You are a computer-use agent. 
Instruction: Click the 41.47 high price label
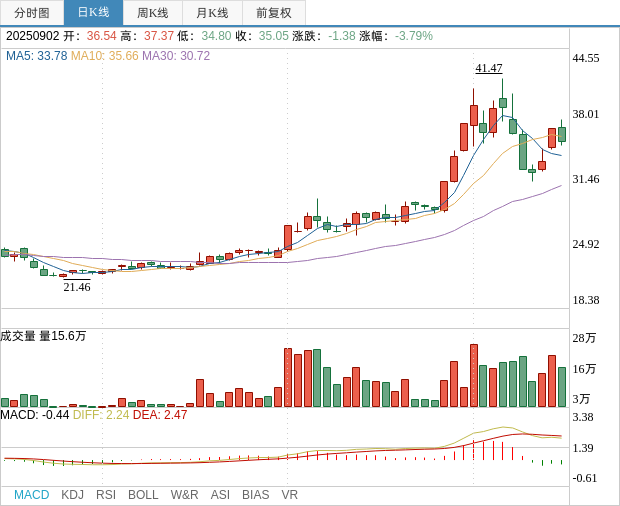(489, 68)
